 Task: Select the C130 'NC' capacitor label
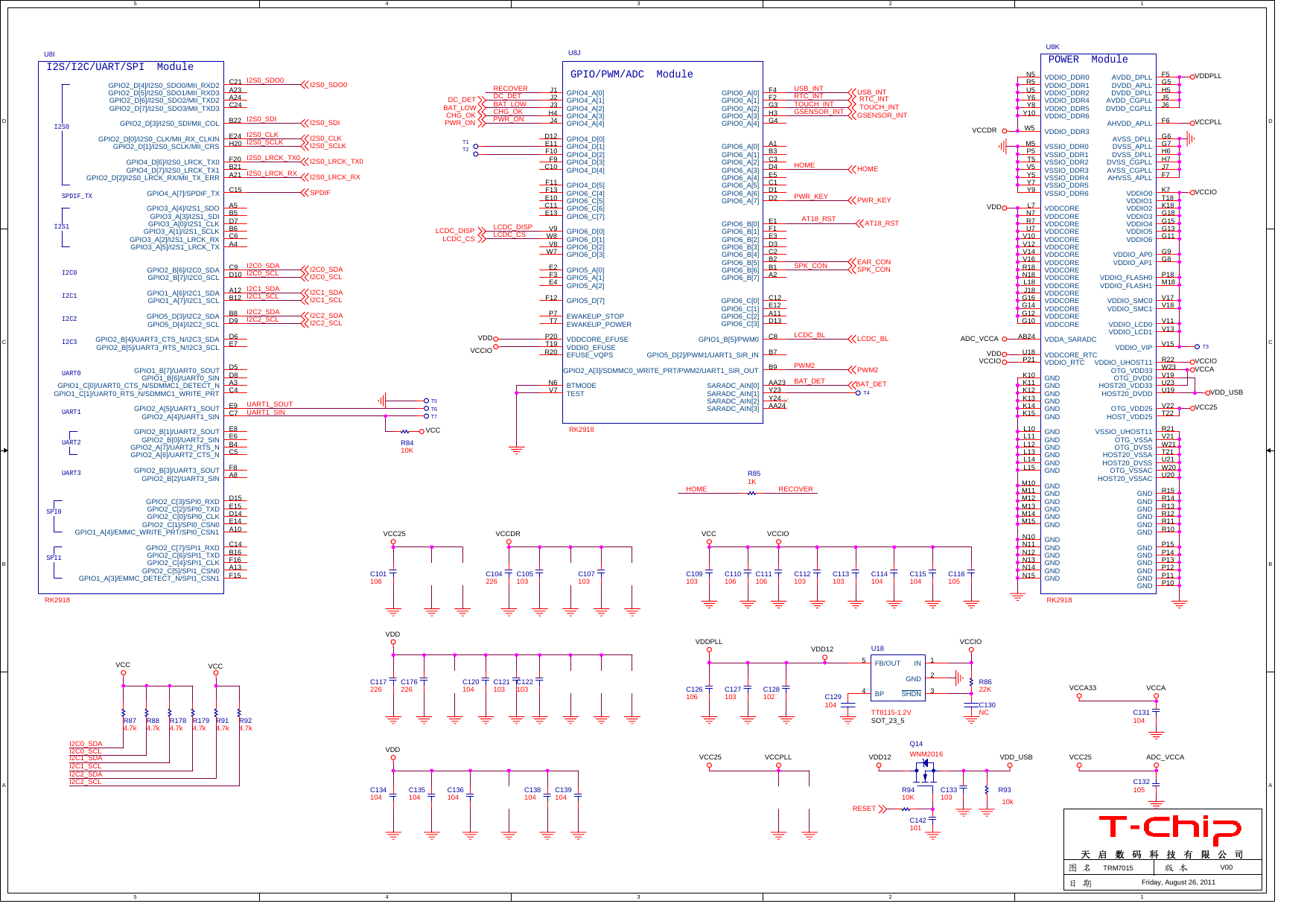pyautogui.click(x=984, y=713)
